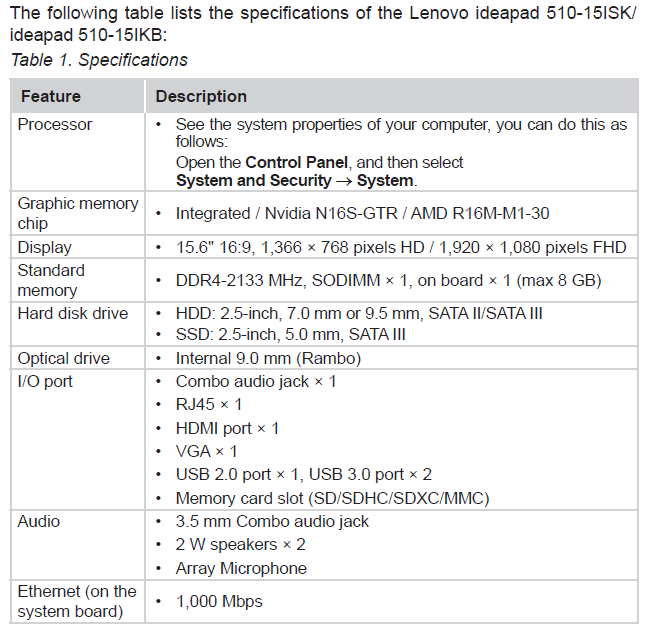Click the Processor row label
The height and width of the screenshot is (632, 649).
click(55, 124)
